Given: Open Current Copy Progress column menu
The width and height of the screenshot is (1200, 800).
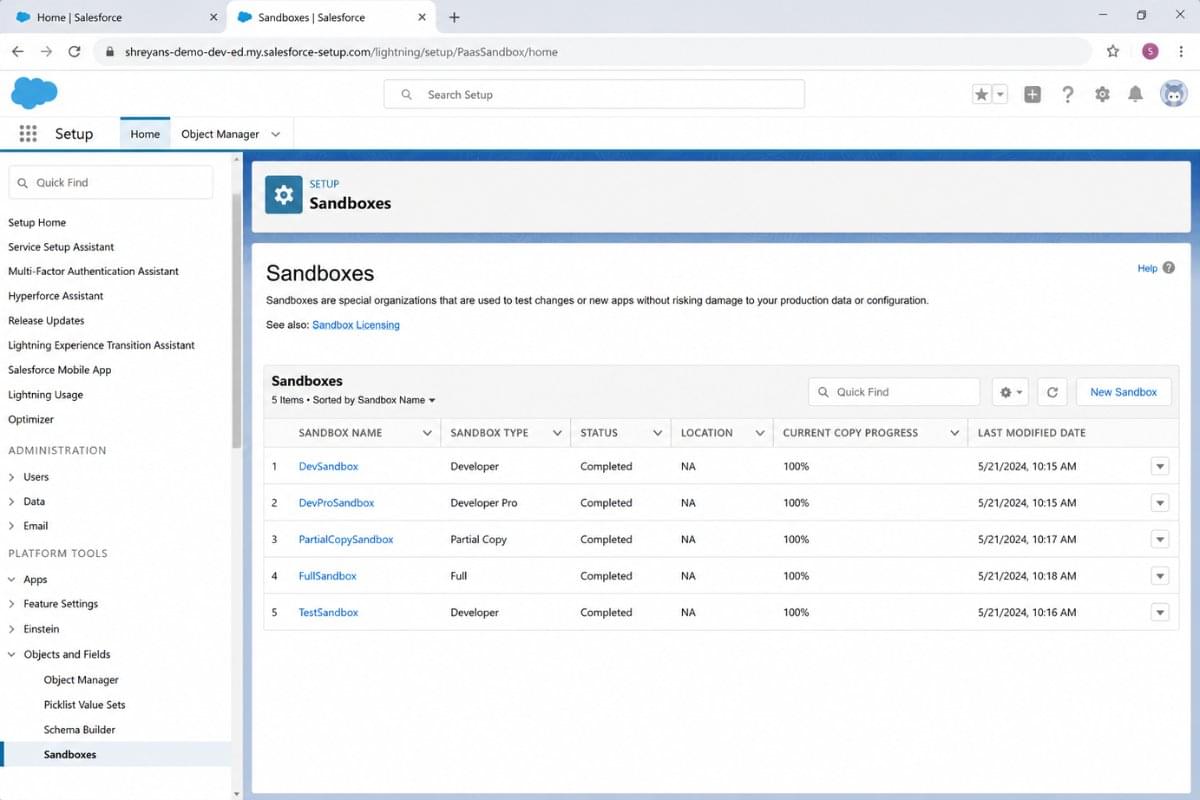Looking at the screenshot, I should [x=955, y=433].
